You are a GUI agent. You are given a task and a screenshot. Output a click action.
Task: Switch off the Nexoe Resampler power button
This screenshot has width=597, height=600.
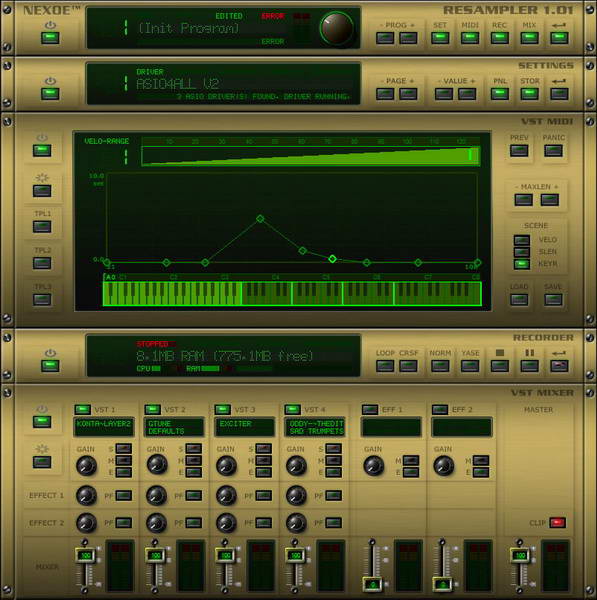[x=50, y=38]
